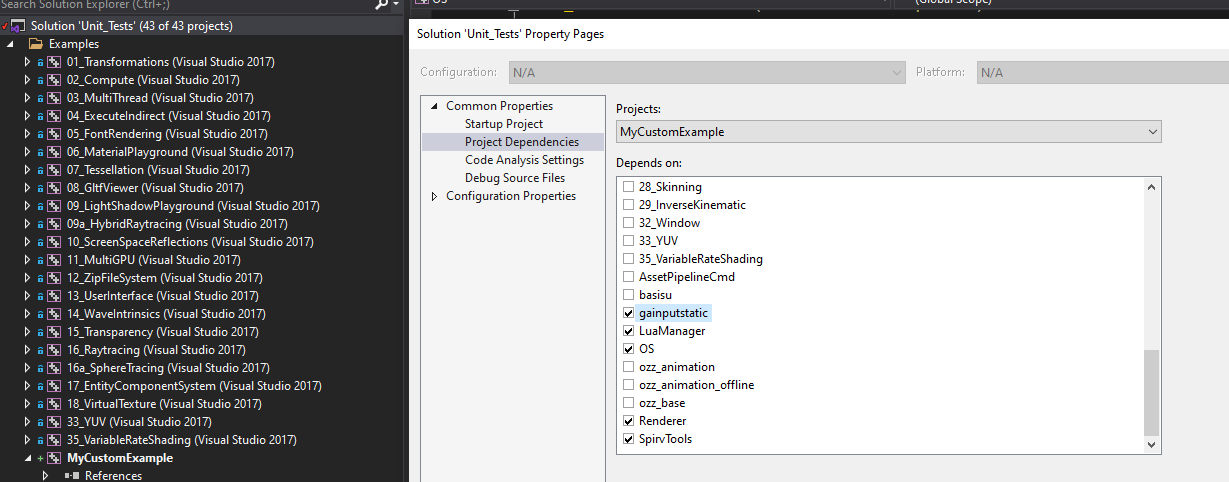
Task: Check the 33_YUV dependency checkbox
Action: click(629, 241)
